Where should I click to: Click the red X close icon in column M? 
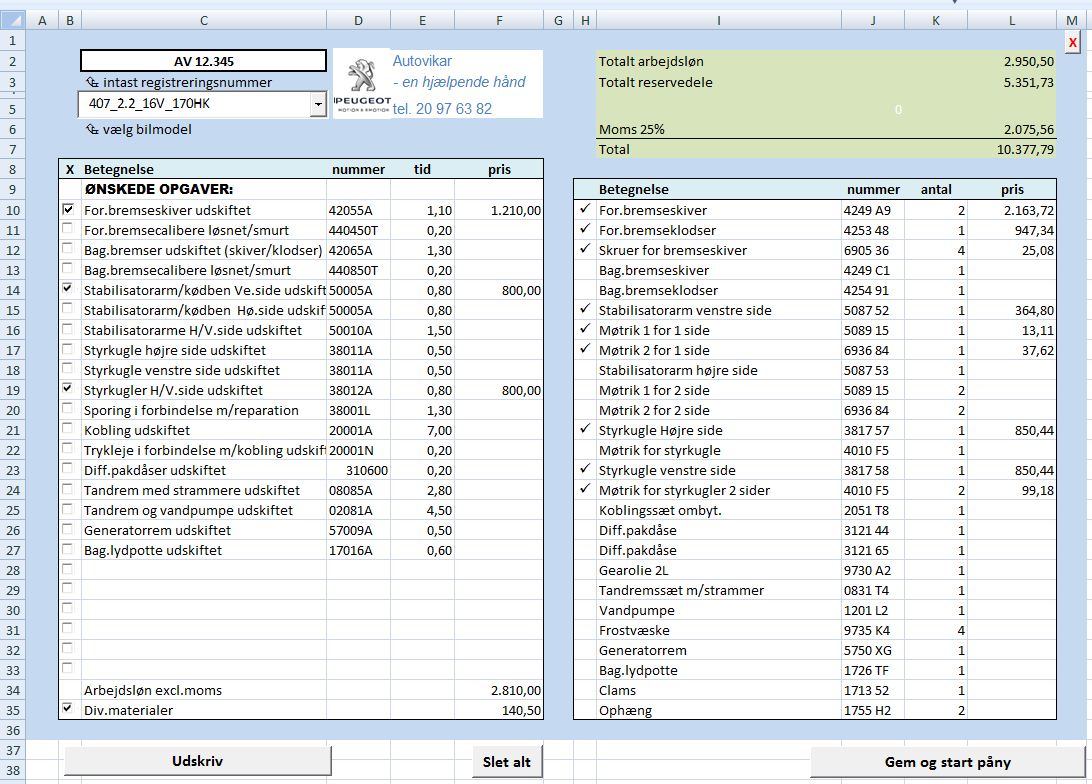click(1072, 42)
